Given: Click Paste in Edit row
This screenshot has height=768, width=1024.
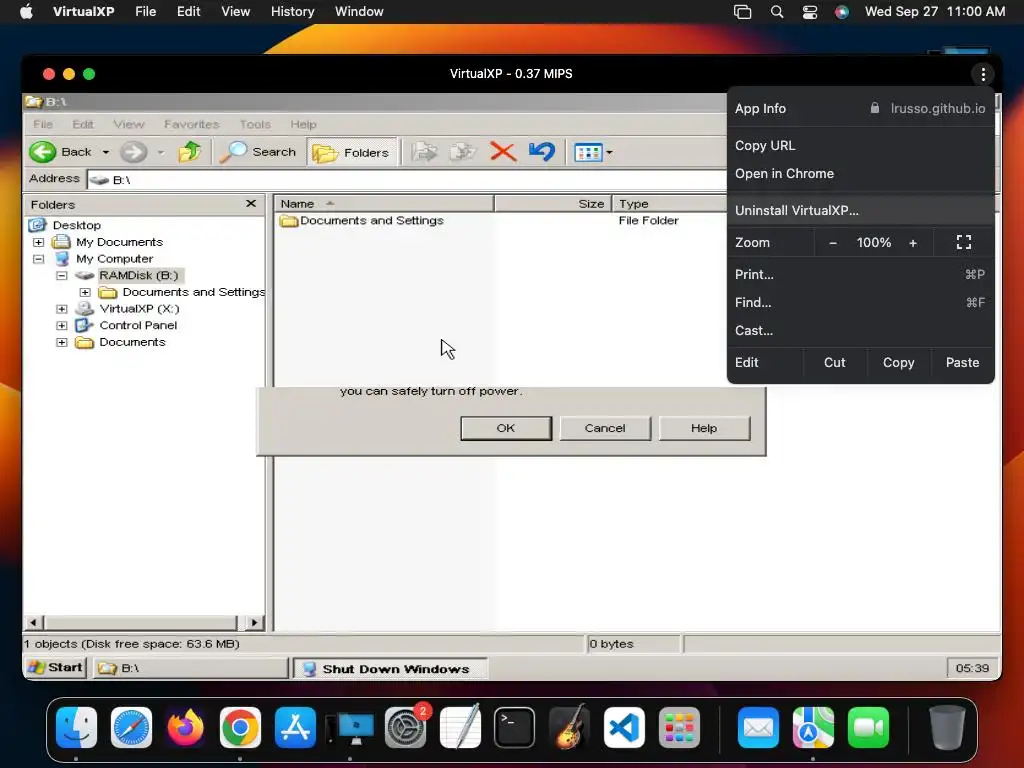Looking at the screenshot, I should (x=963, y=362).
